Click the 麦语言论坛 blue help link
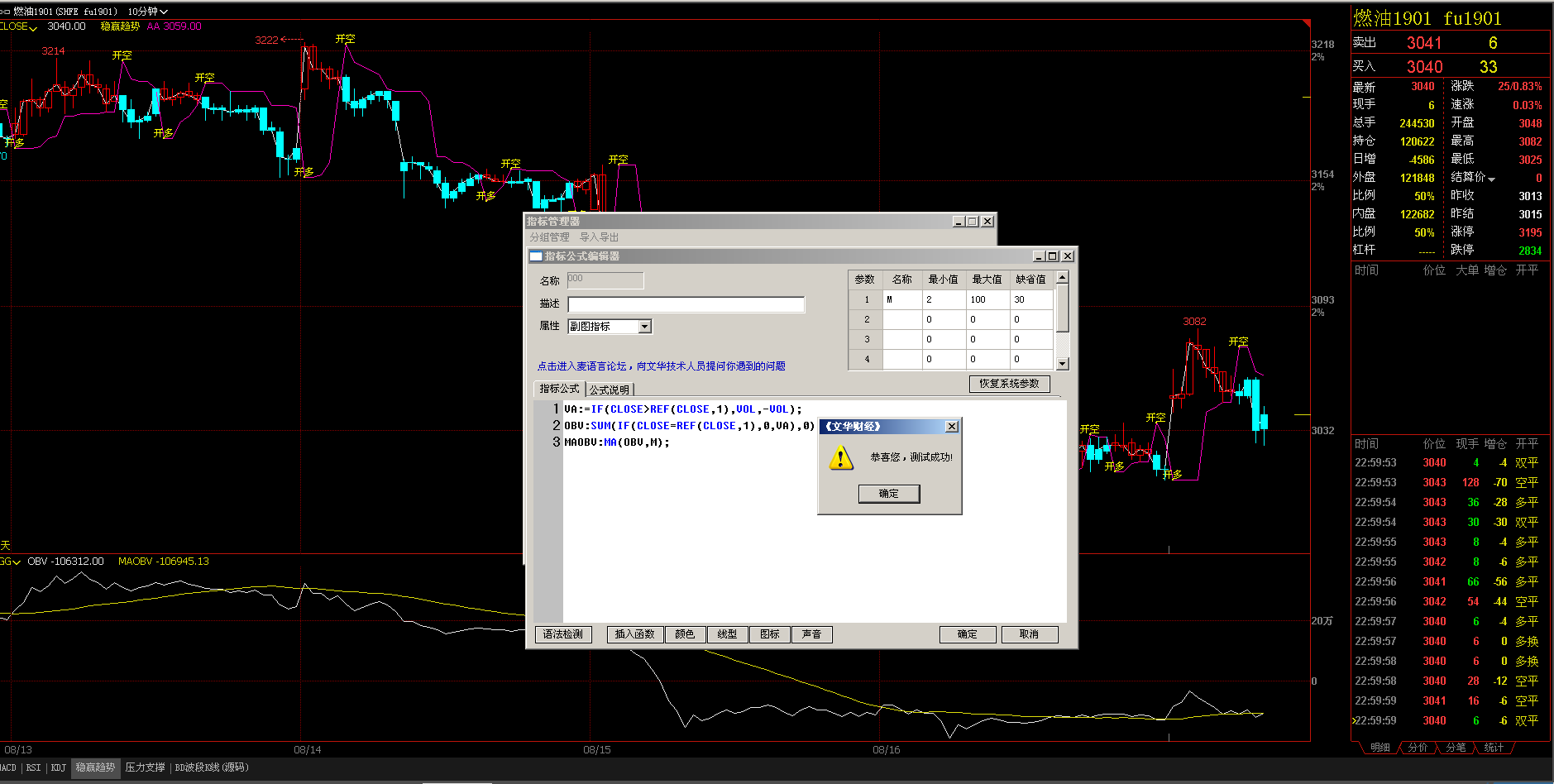1554x784 pixels. pyautogui.click(x=661, y=366)
